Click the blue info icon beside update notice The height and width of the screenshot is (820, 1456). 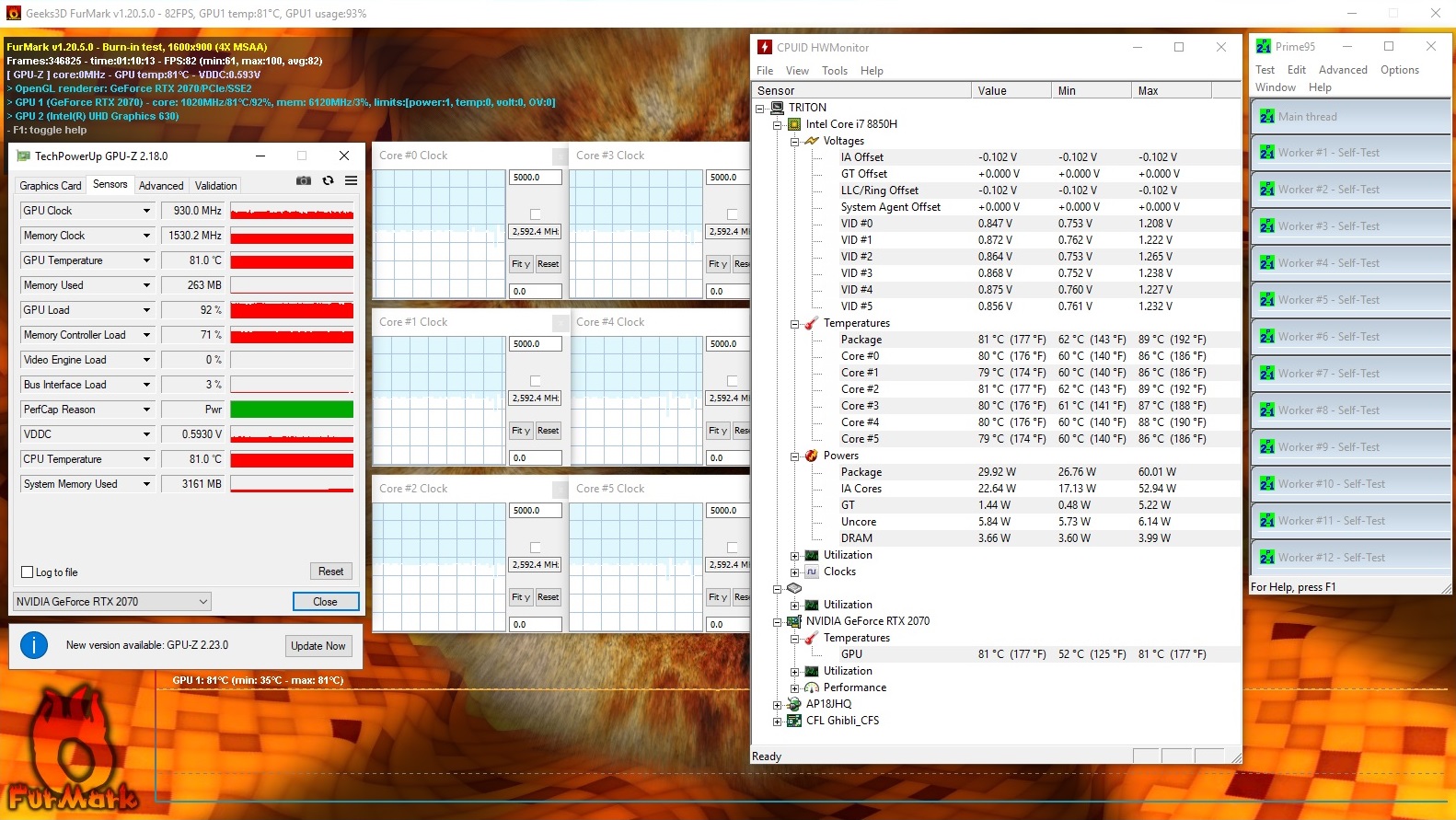point(34,645)
